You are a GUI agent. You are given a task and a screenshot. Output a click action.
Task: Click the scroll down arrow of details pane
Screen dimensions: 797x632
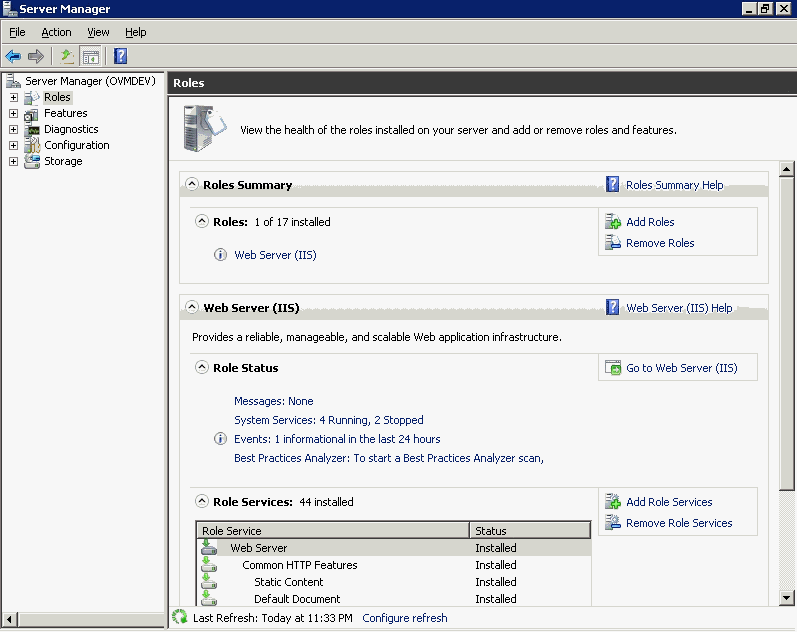point(786,598)
